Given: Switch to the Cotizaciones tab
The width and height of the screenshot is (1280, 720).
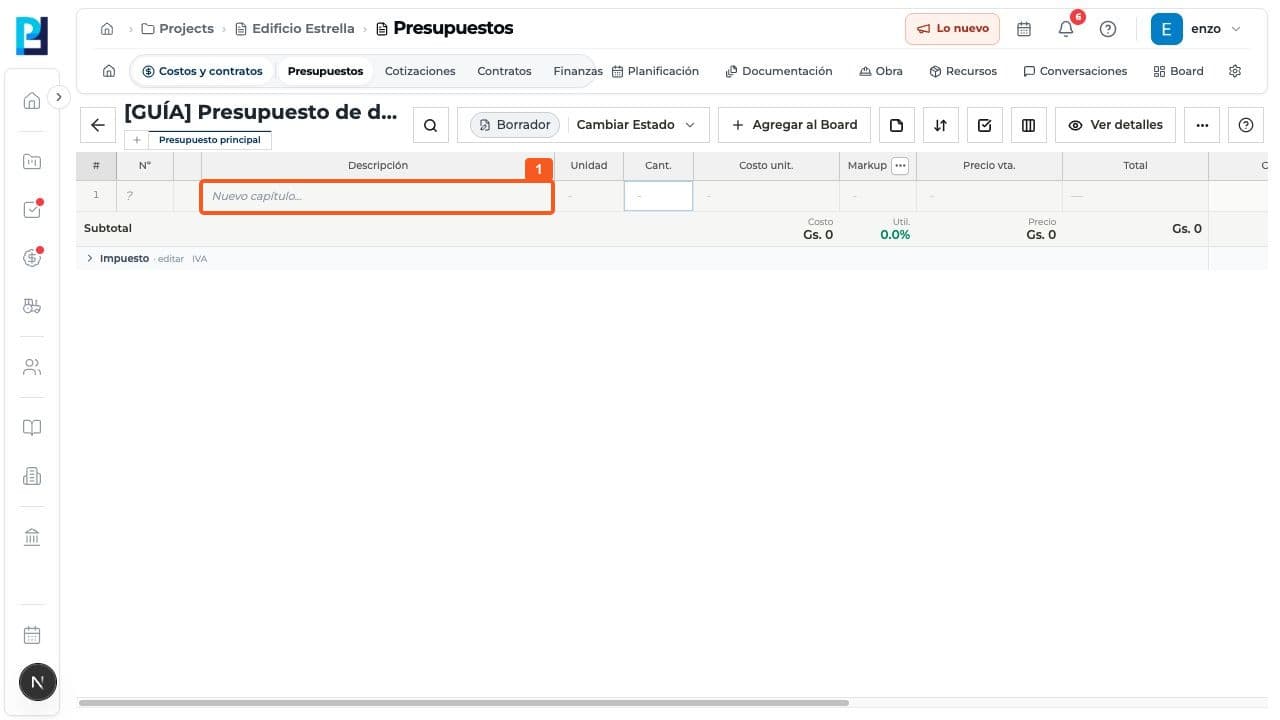Looking at the screenshot, I should click(x=420, y=71).
